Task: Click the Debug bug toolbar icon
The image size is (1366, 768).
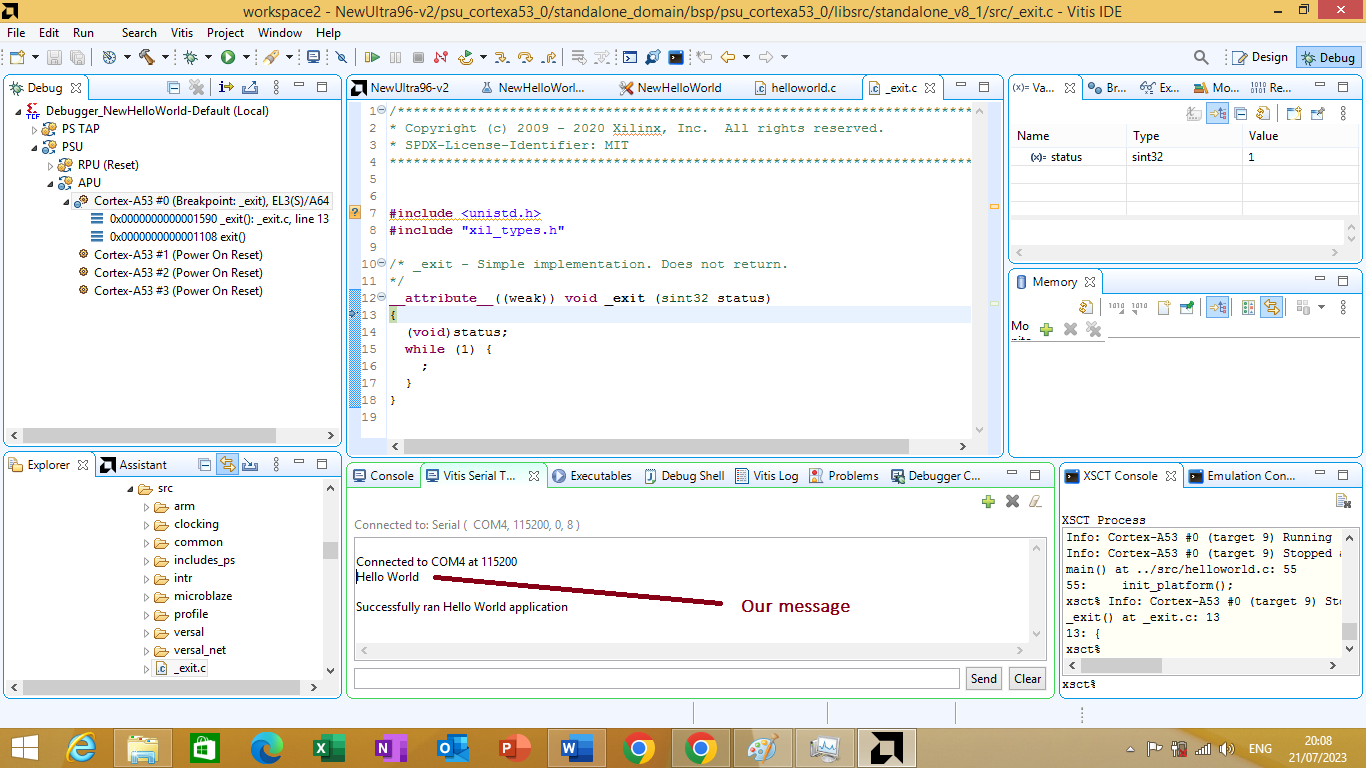Action: pyautogui.click(x=190, y=57)
